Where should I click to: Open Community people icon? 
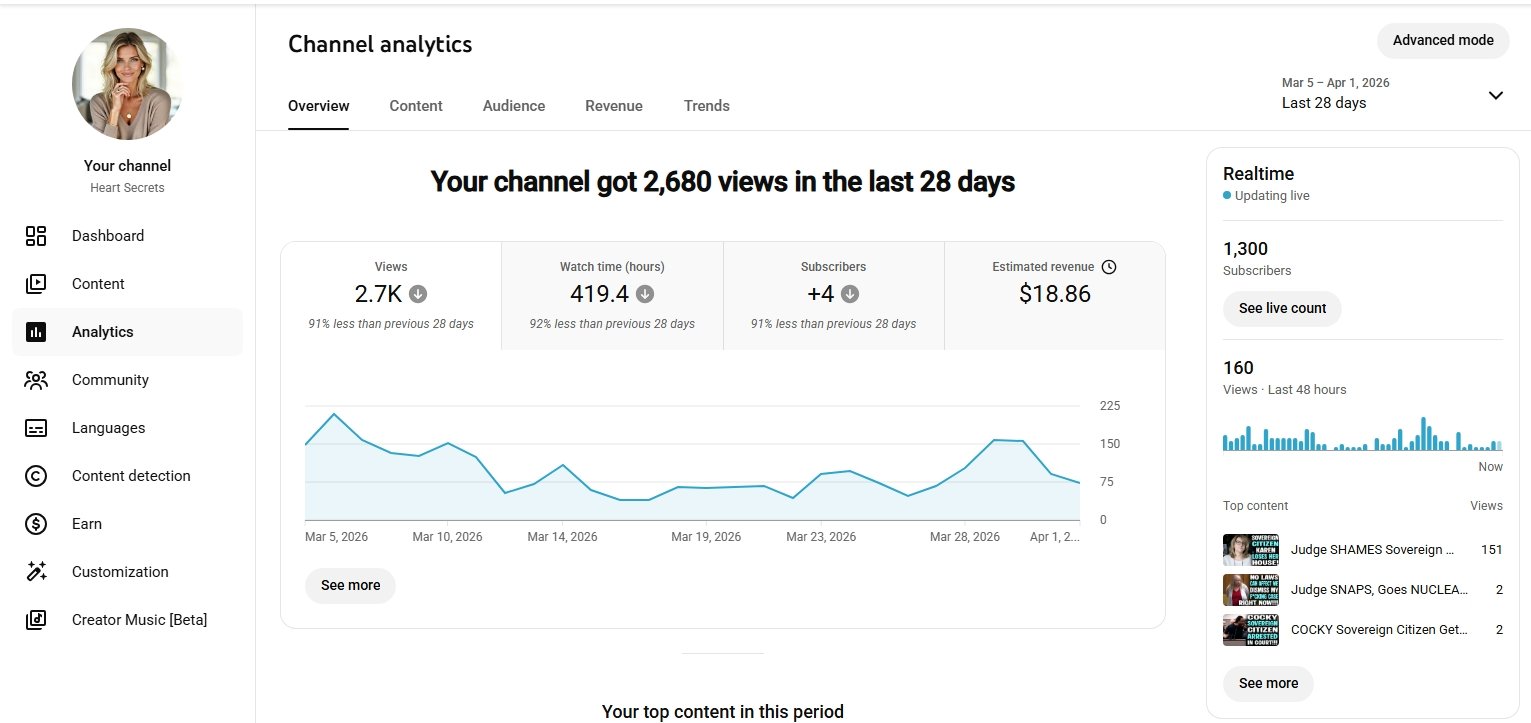coord(36,380)
